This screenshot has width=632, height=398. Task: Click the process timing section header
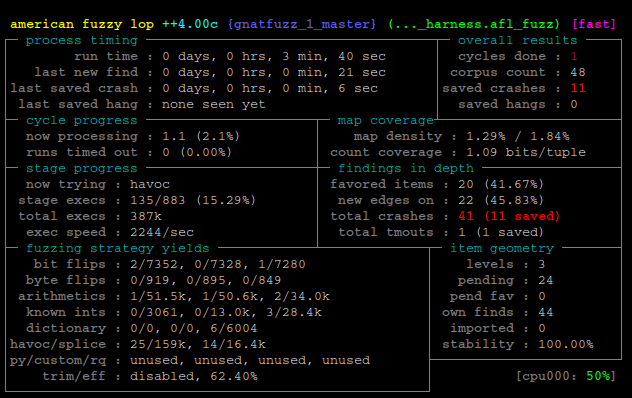coord(82,40)
